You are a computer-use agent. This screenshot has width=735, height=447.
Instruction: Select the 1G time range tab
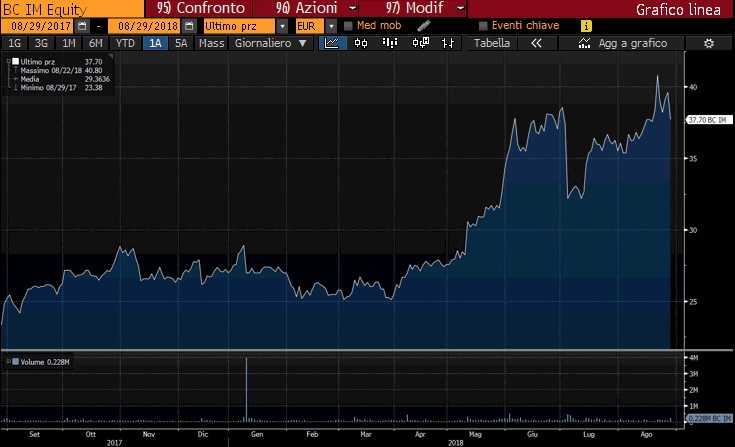pyautogui.click(x=15, y=43)
